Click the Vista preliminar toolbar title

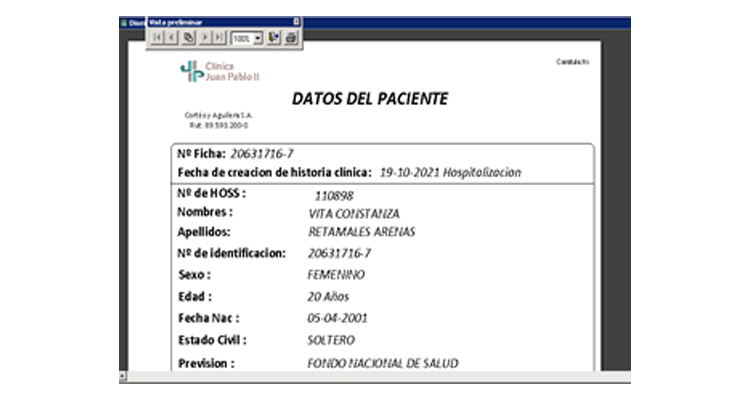[176, 22]
